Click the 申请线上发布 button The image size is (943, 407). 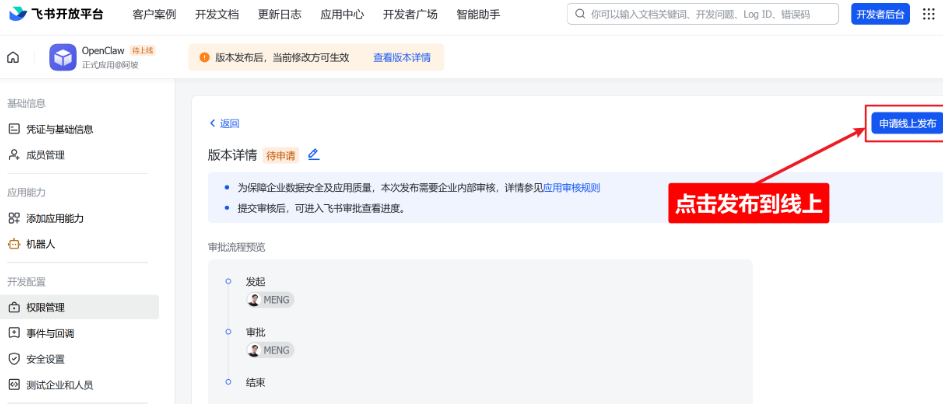(906, 123)
